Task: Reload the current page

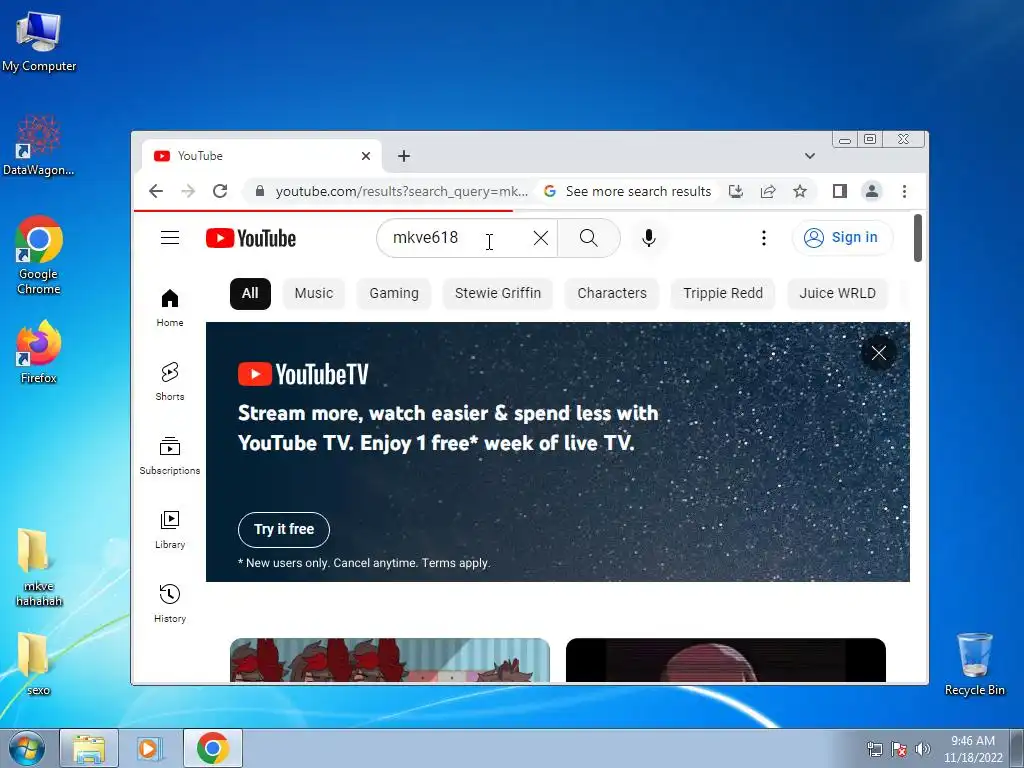Action: (x=220, y=191)
